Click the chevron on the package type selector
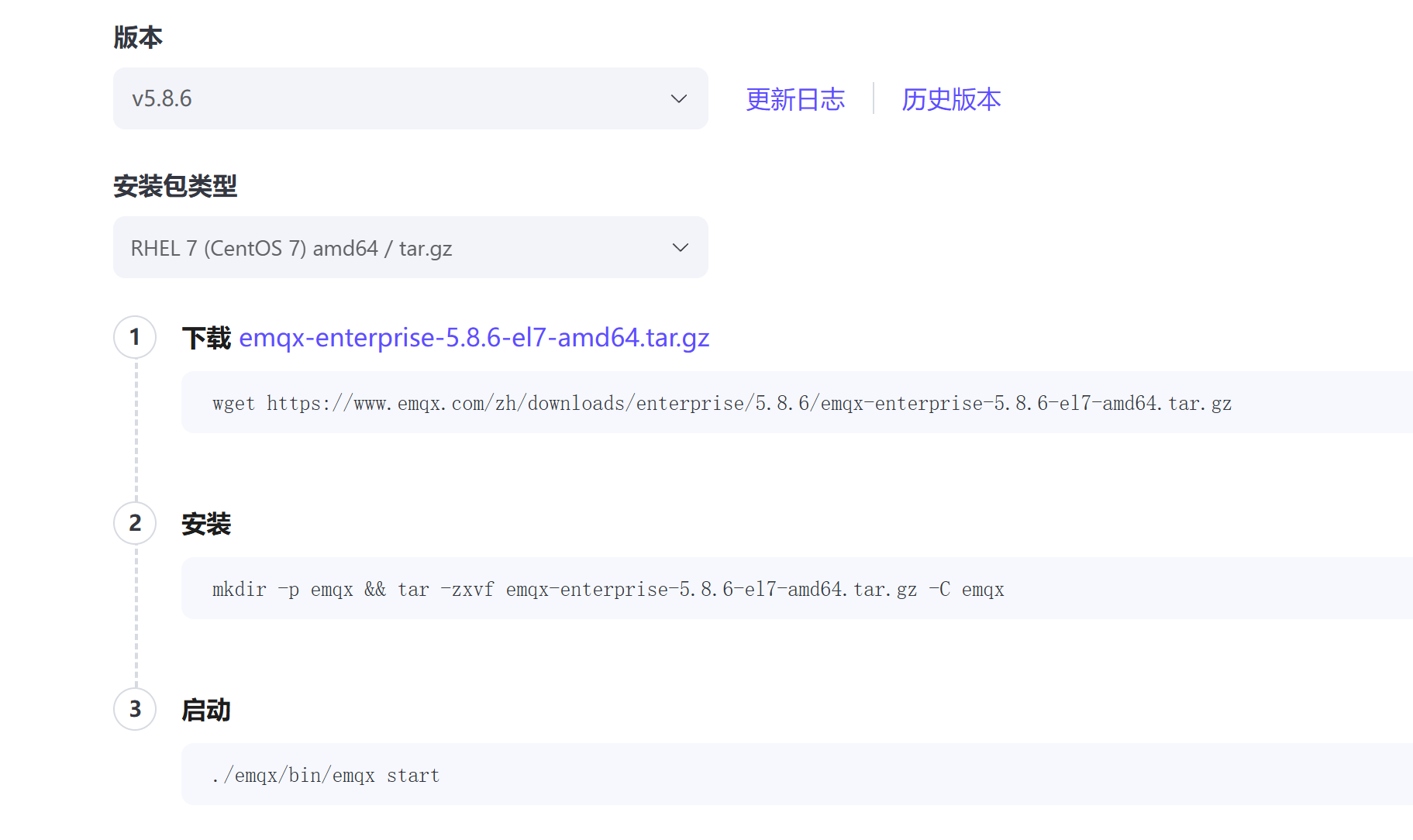Image resolution: width=1413 pixels, height=840 pixels. coord(680,247)
